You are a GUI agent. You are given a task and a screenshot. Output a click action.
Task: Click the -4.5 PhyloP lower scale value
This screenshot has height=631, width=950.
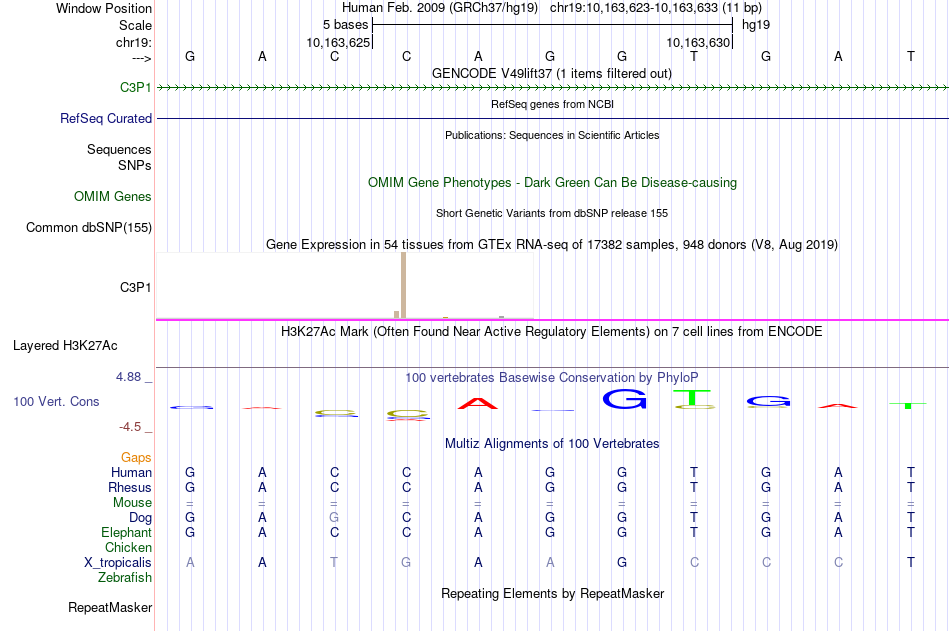(130, 427)
